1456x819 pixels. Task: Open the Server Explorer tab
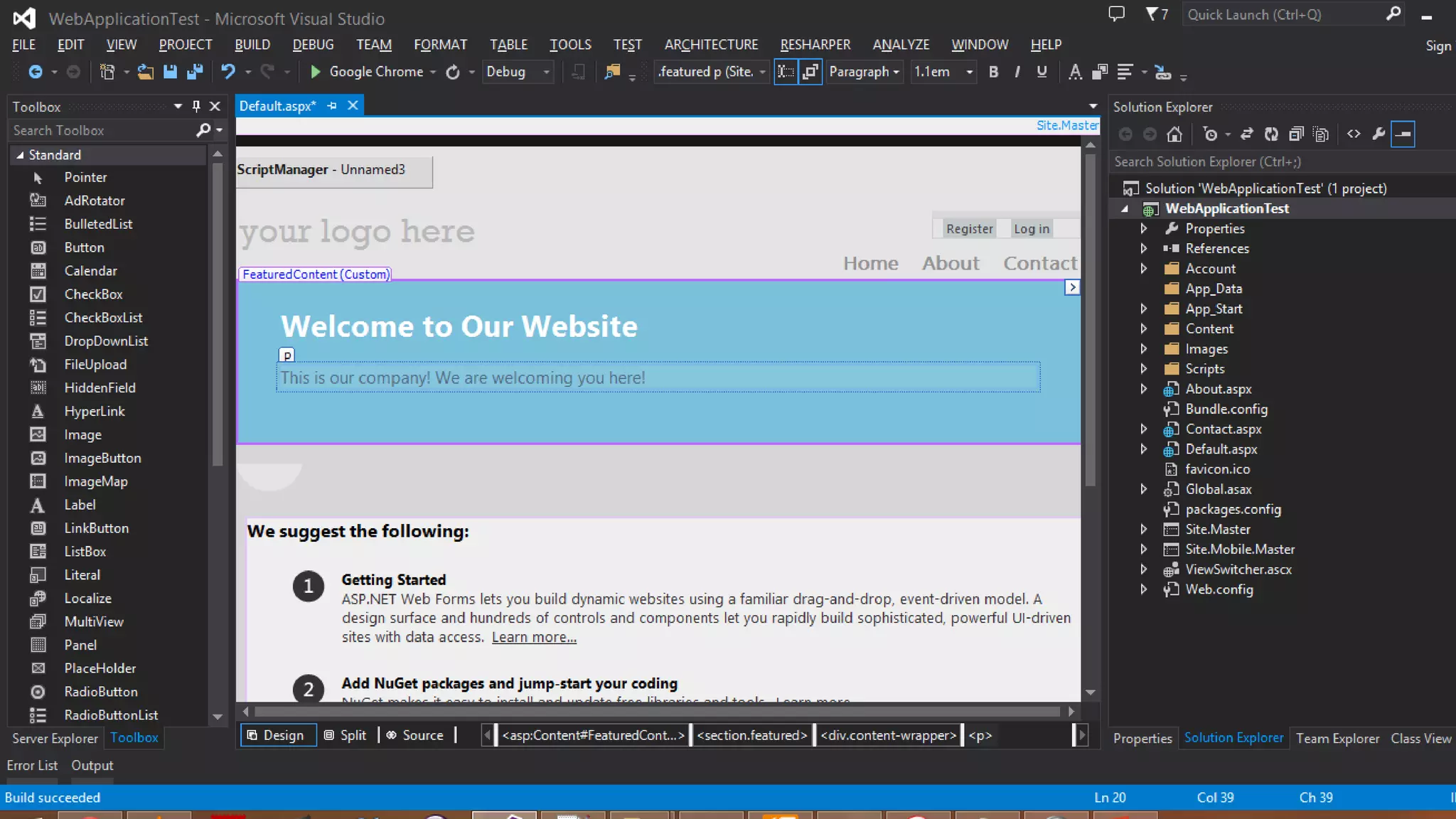pyautogui.click(x=55, y=738)
